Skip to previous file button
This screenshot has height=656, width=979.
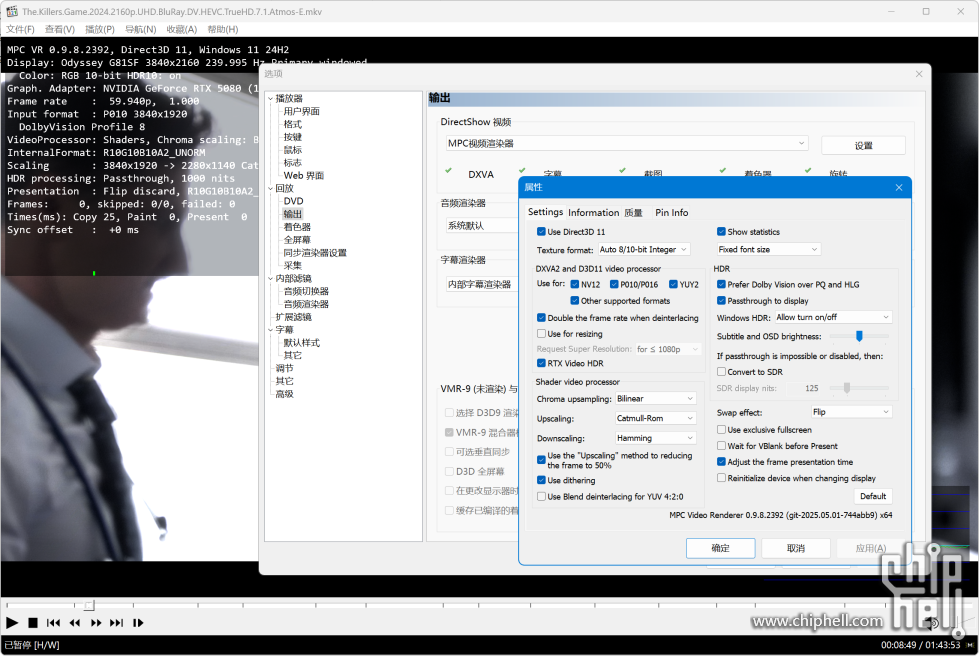53,622
